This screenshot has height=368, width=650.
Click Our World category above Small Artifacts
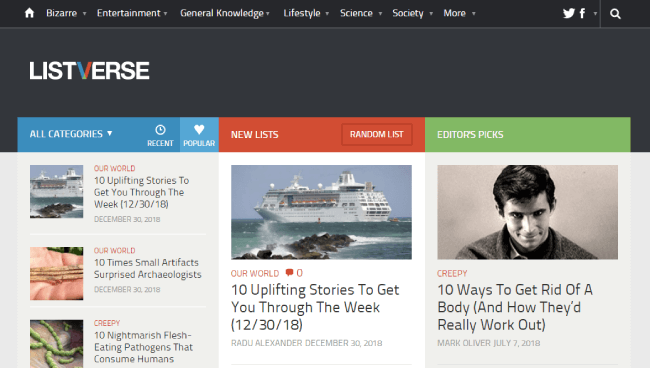point(114,250)
